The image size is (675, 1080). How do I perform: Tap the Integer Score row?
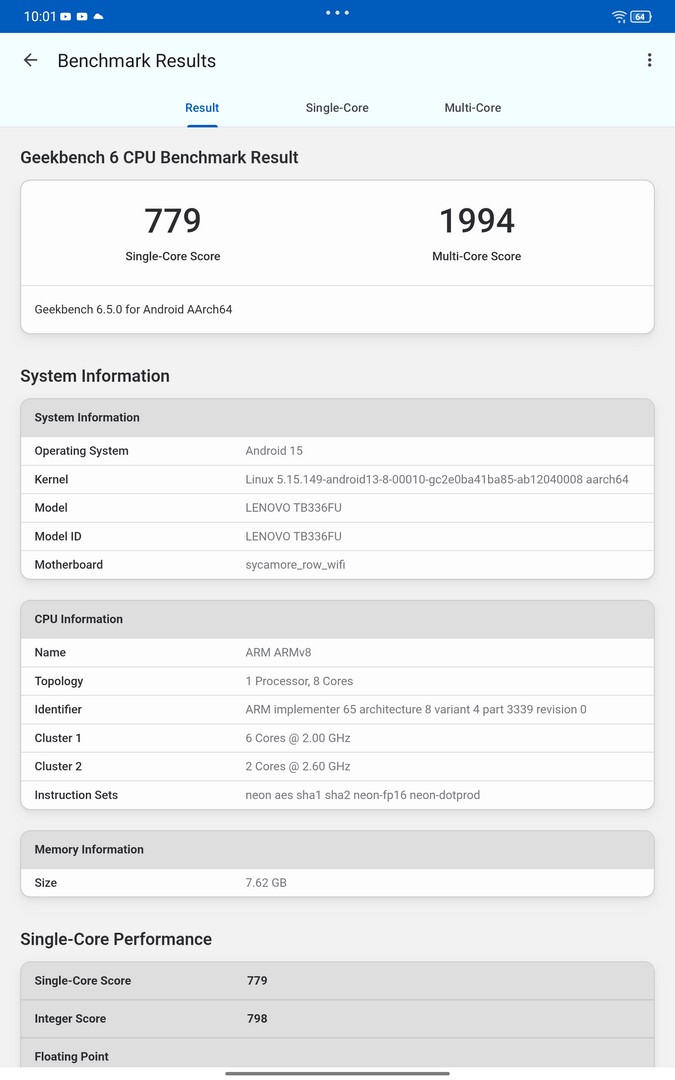[337, 1019]
